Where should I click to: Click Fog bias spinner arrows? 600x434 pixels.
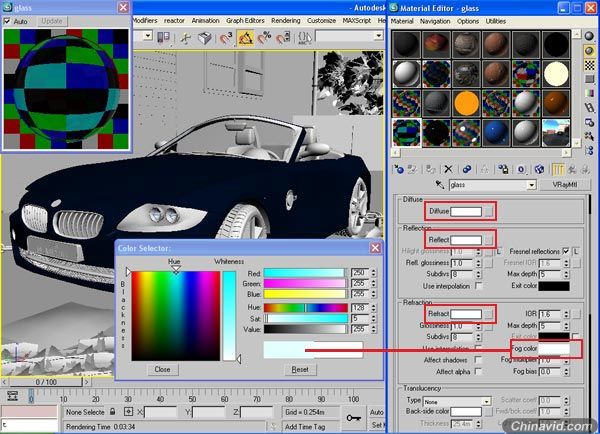pyautogui.click(x=566, y=372)
